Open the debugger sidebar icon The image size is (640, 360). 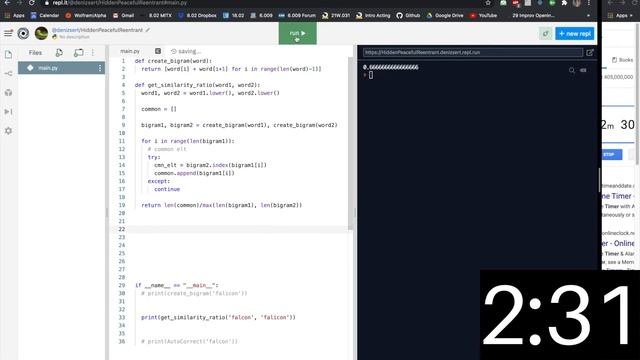[x=9, y=111]
